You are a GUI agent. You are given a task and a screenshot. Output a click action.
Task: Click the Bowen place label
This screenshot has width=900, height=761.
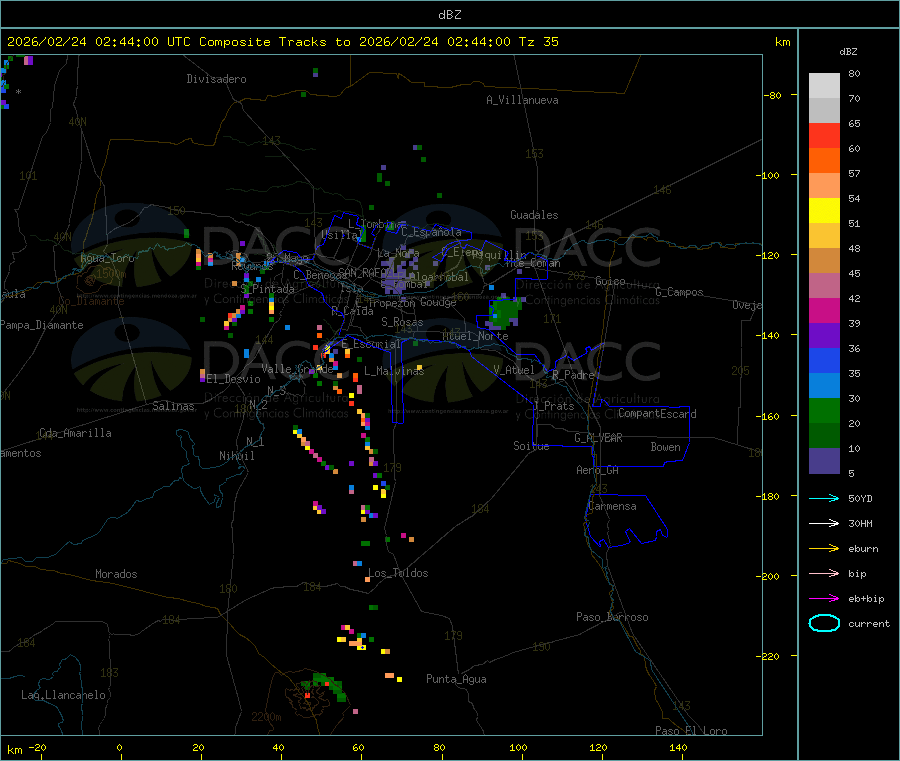665,447
